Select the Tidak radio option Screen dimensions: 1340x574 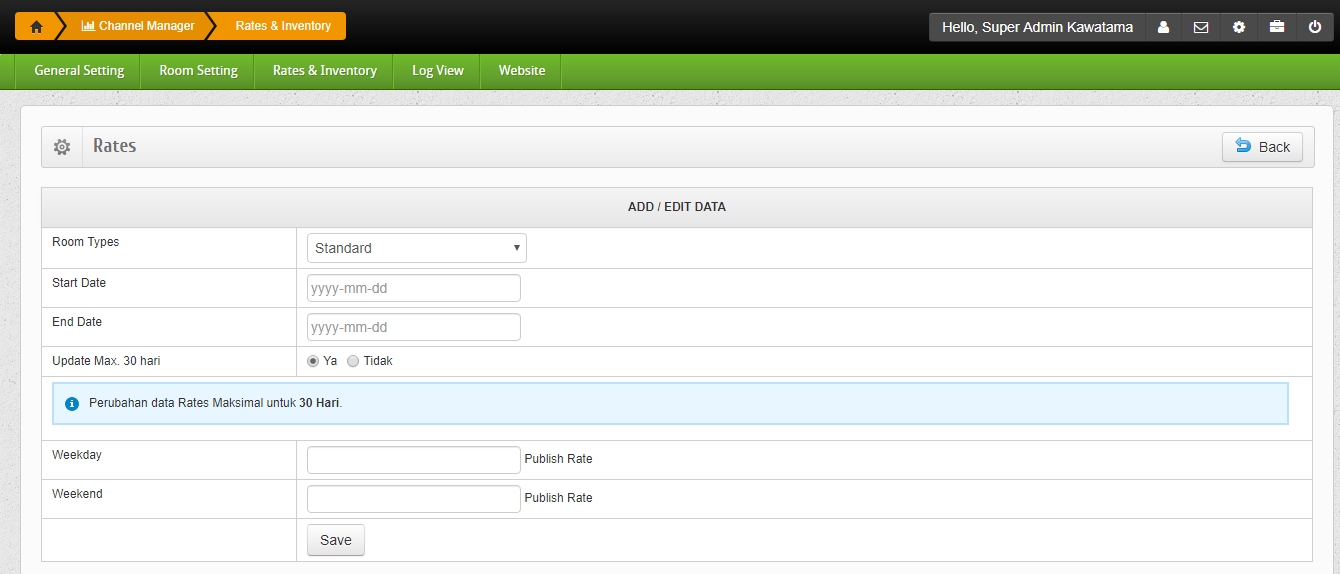pos(353,361)
